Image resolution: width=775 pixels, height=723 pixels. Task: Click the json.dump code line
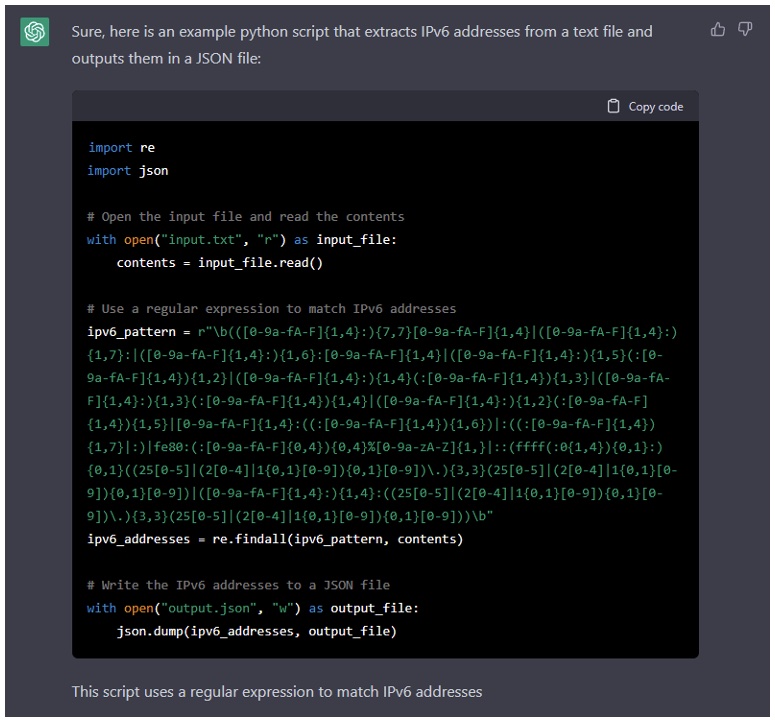pos(256,631)
